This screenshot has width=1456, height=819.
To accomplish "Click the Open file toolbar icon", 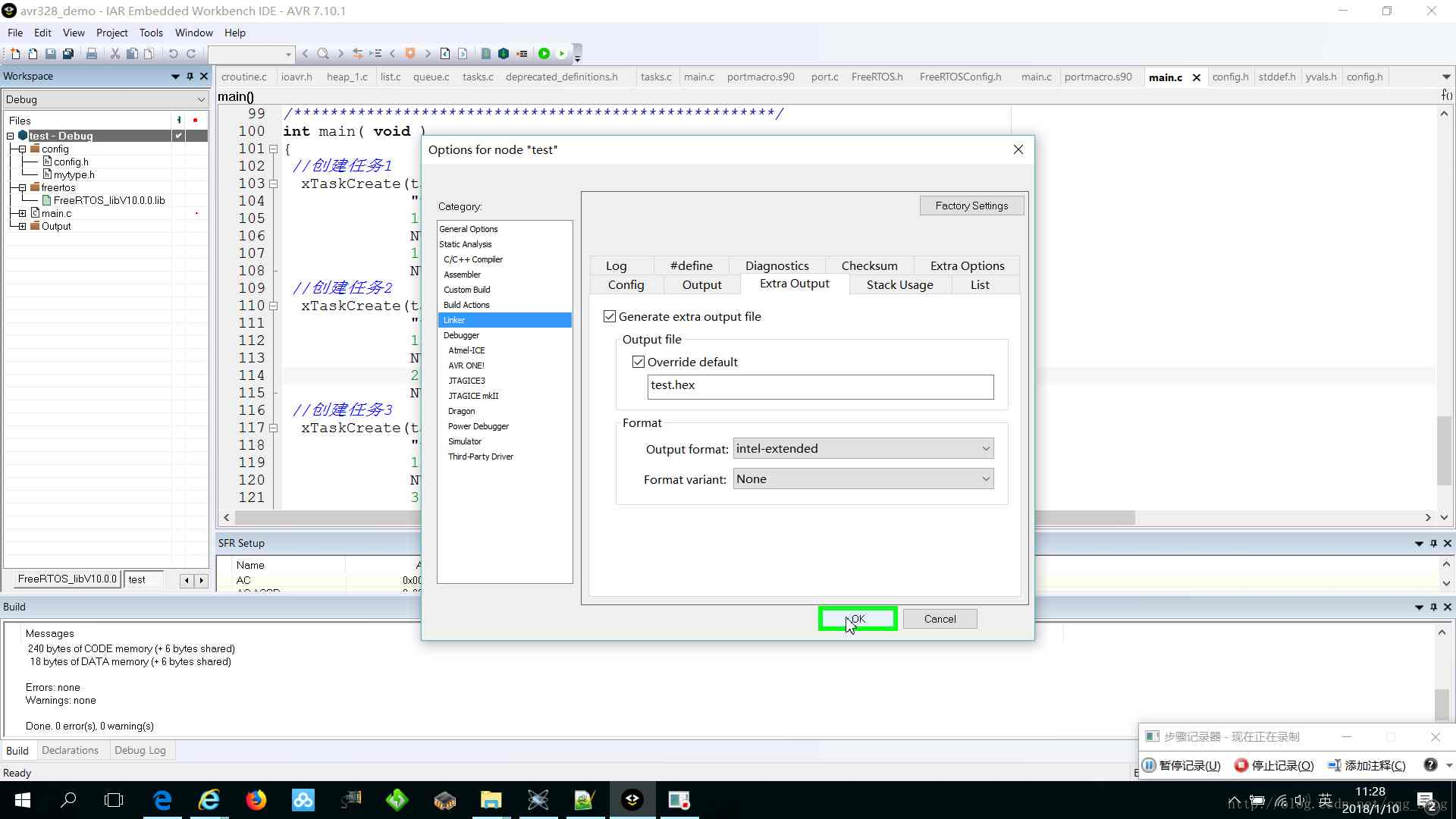I will tap(33, 54).
